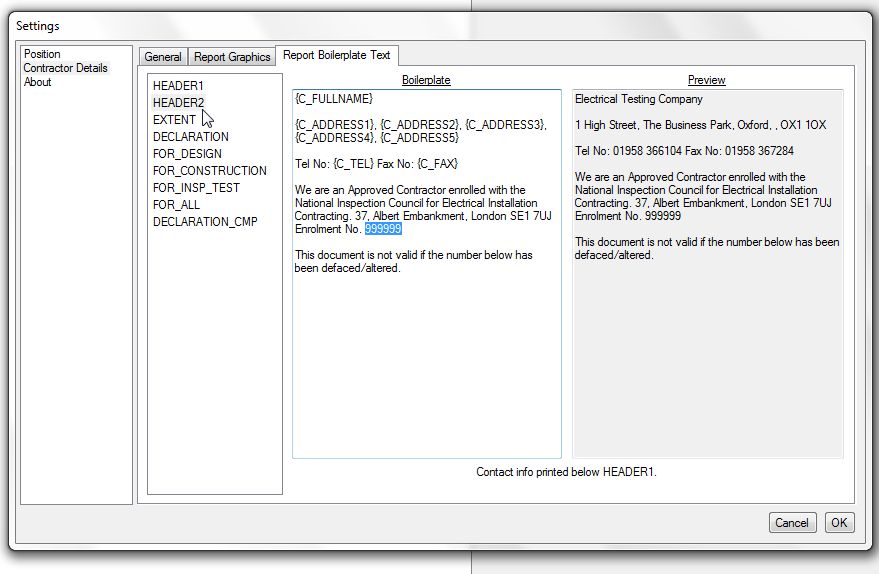Click Electrical Testing Company in preview
This screenshot has width=879, height=574.
click(639, 99)
